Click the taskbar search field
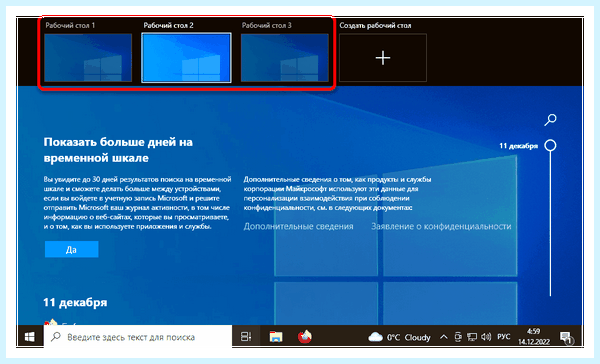Screen dimensions: 600x364 138,337
